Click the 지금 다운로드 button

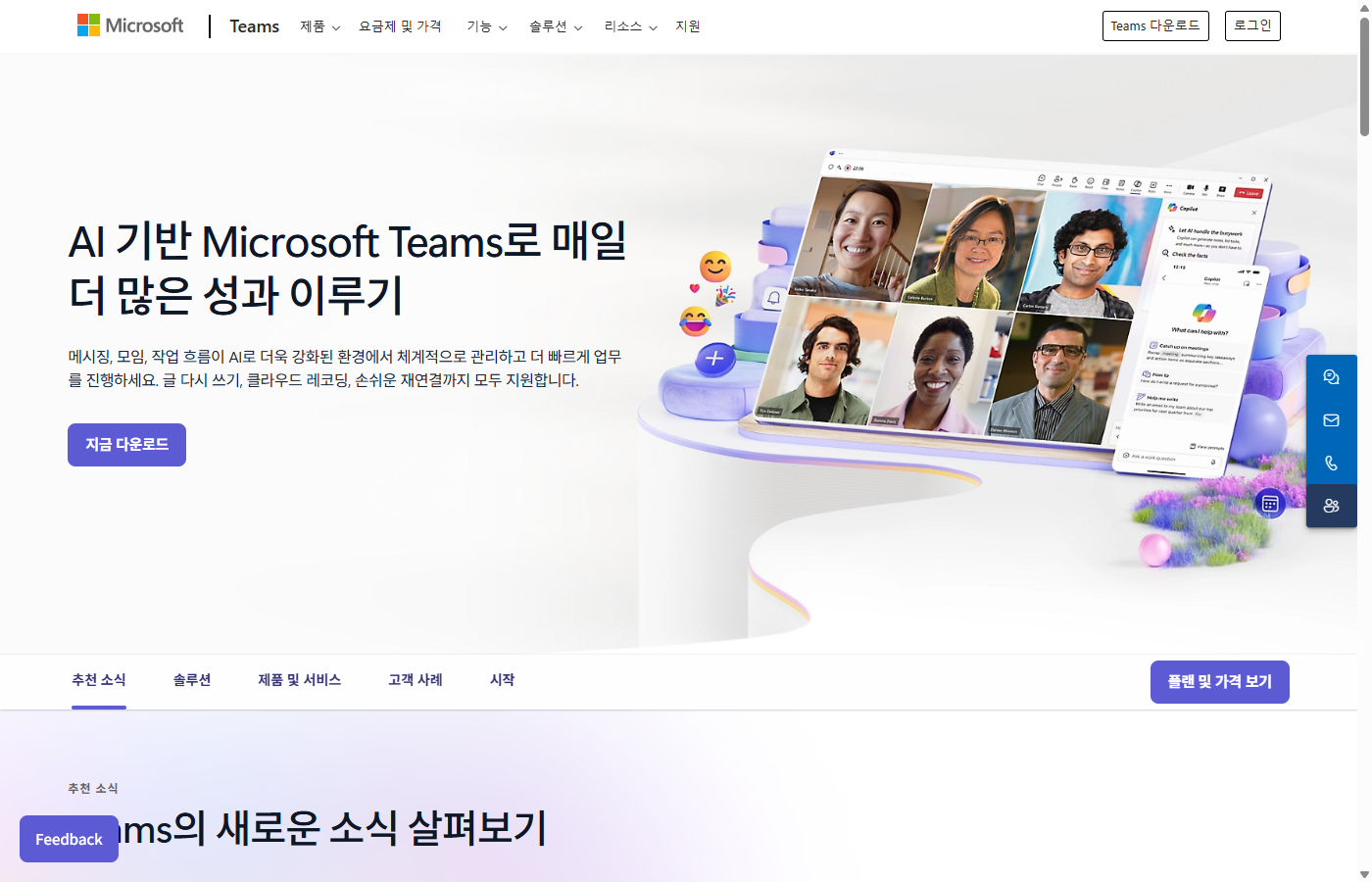pyautogui.click(x=126, y=444)
